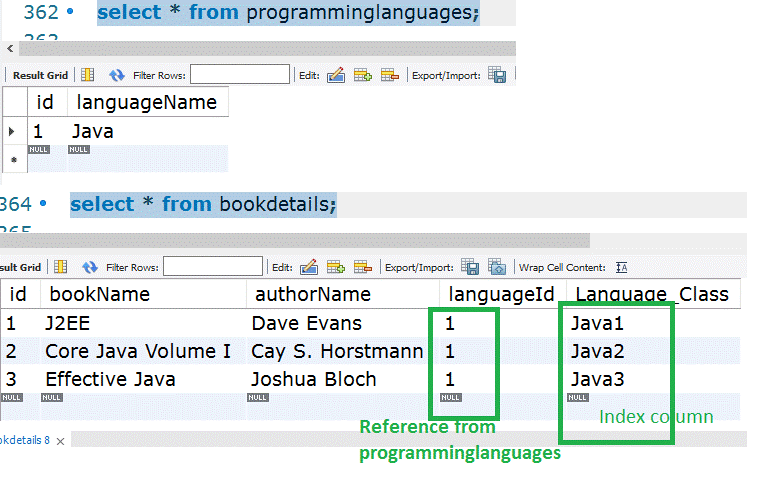This screenshot has height=488, width=775.
Task: Click insert new row icon in bookdetails toolbar
Action: 336,267
